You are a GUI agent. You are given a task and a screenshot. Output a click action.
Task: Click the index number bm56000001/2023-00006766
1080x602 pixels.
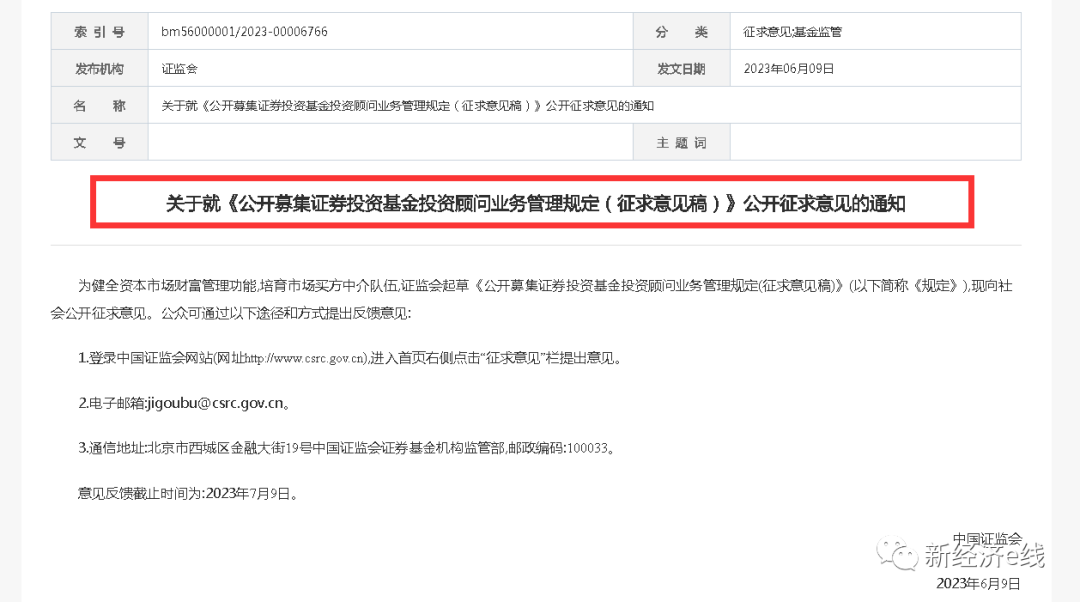(x=245, y=32)
